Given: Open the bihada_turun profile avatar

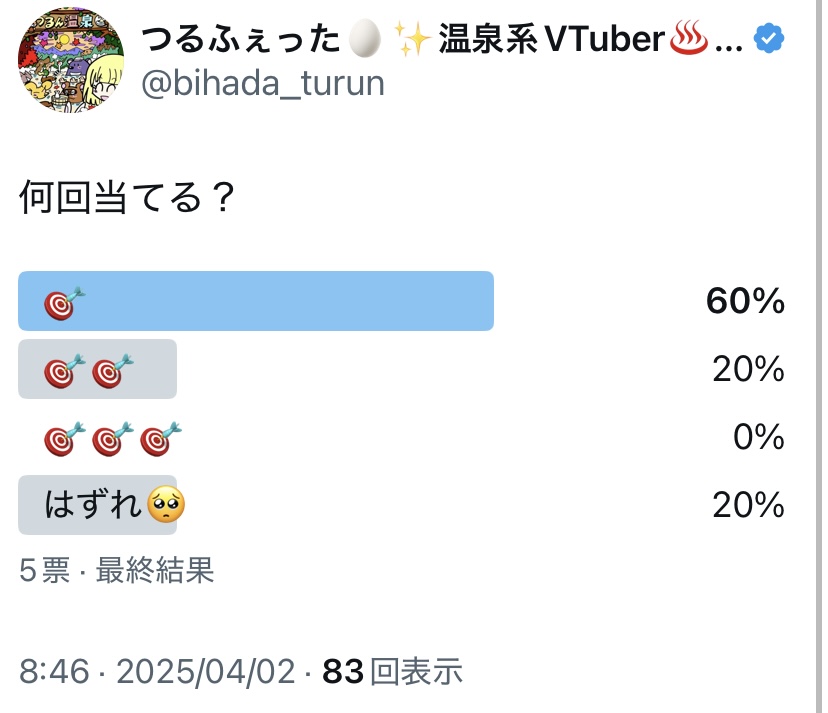Looking at the screenshot, I should coord(71,60).
